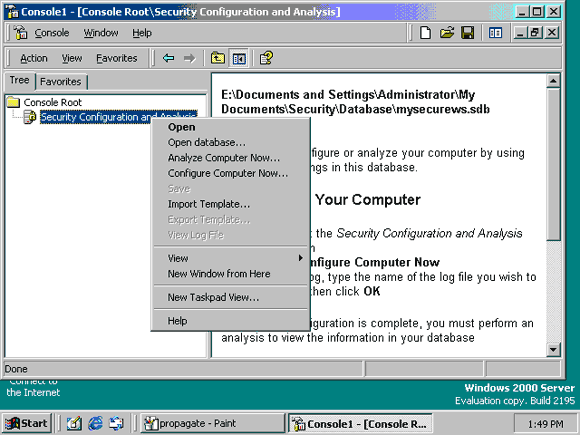The width and height of the screenshot is (580, 435).
Task: Save the console with the floppy disk icon
Action: [x=468, y=33]
